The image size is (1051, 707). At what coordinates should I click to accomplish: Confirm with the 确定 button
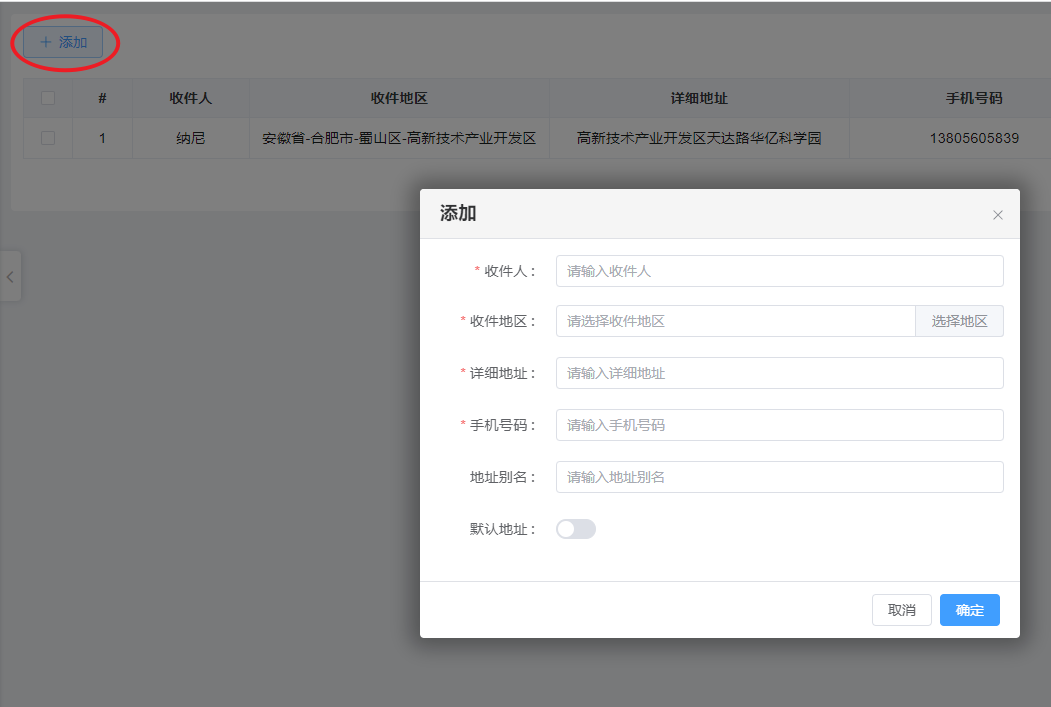pos(969,610)
